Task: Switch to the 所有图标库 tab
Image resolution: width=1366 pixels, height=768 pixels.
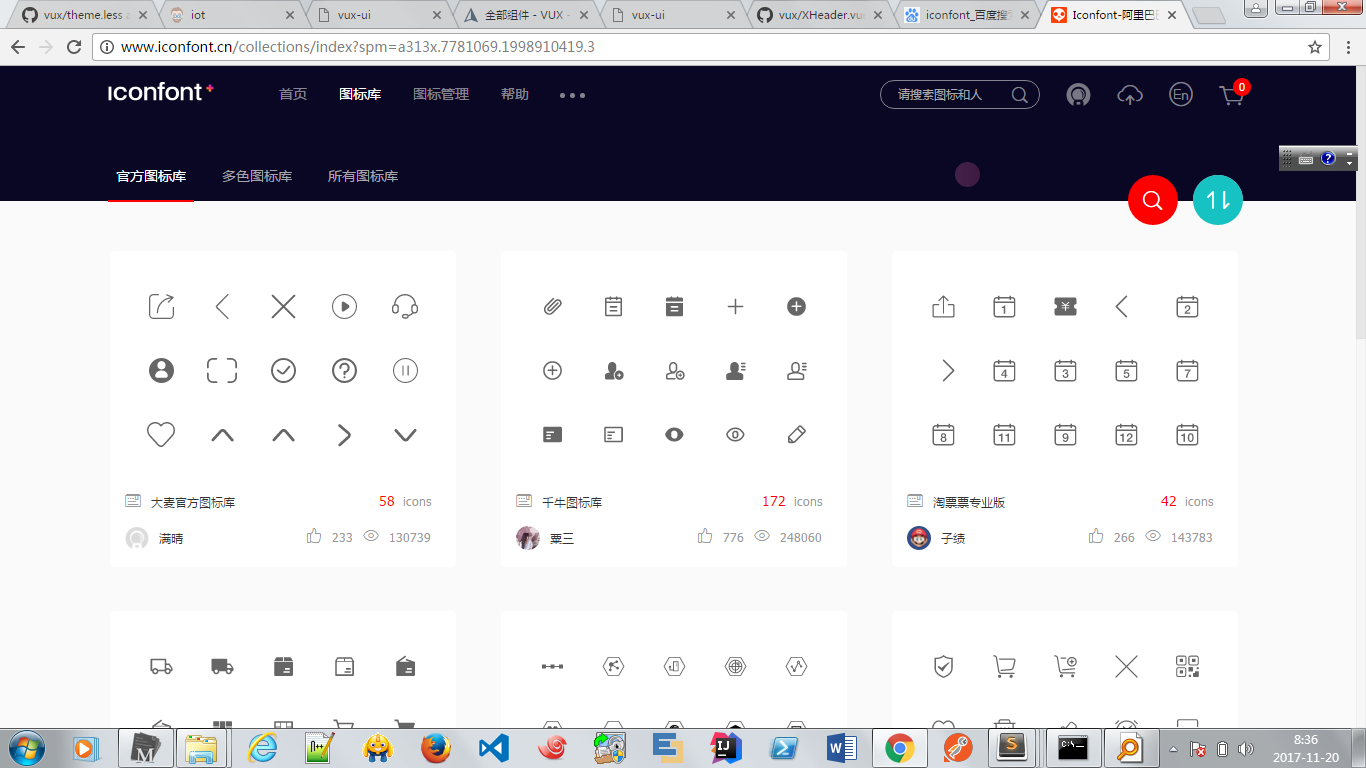Action: (x=363, y=176)
